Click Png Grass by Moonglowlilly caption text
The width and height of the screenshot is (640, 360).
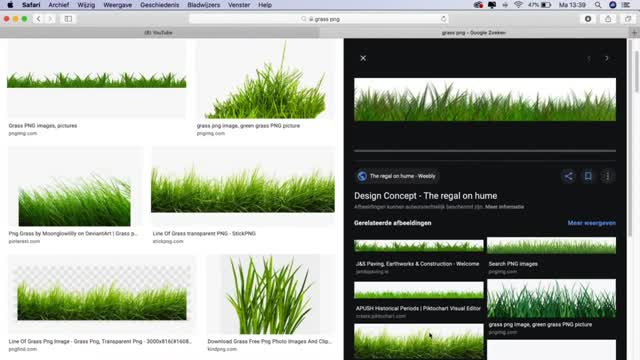(x=73, y=233)
